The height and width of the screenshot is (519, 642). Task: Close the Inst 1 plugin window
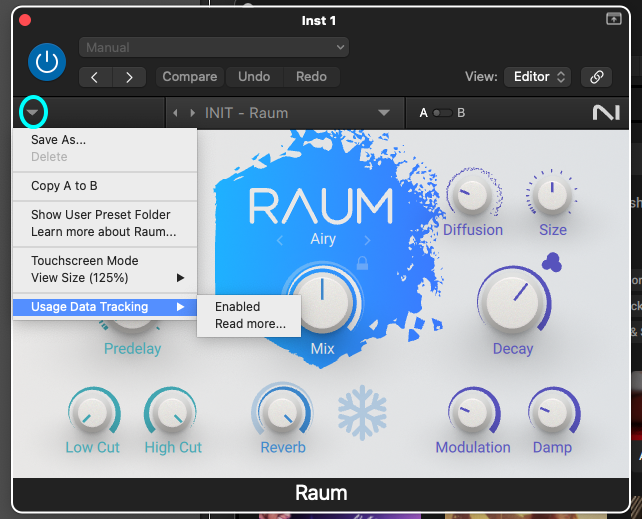click(x=25, y=20)
